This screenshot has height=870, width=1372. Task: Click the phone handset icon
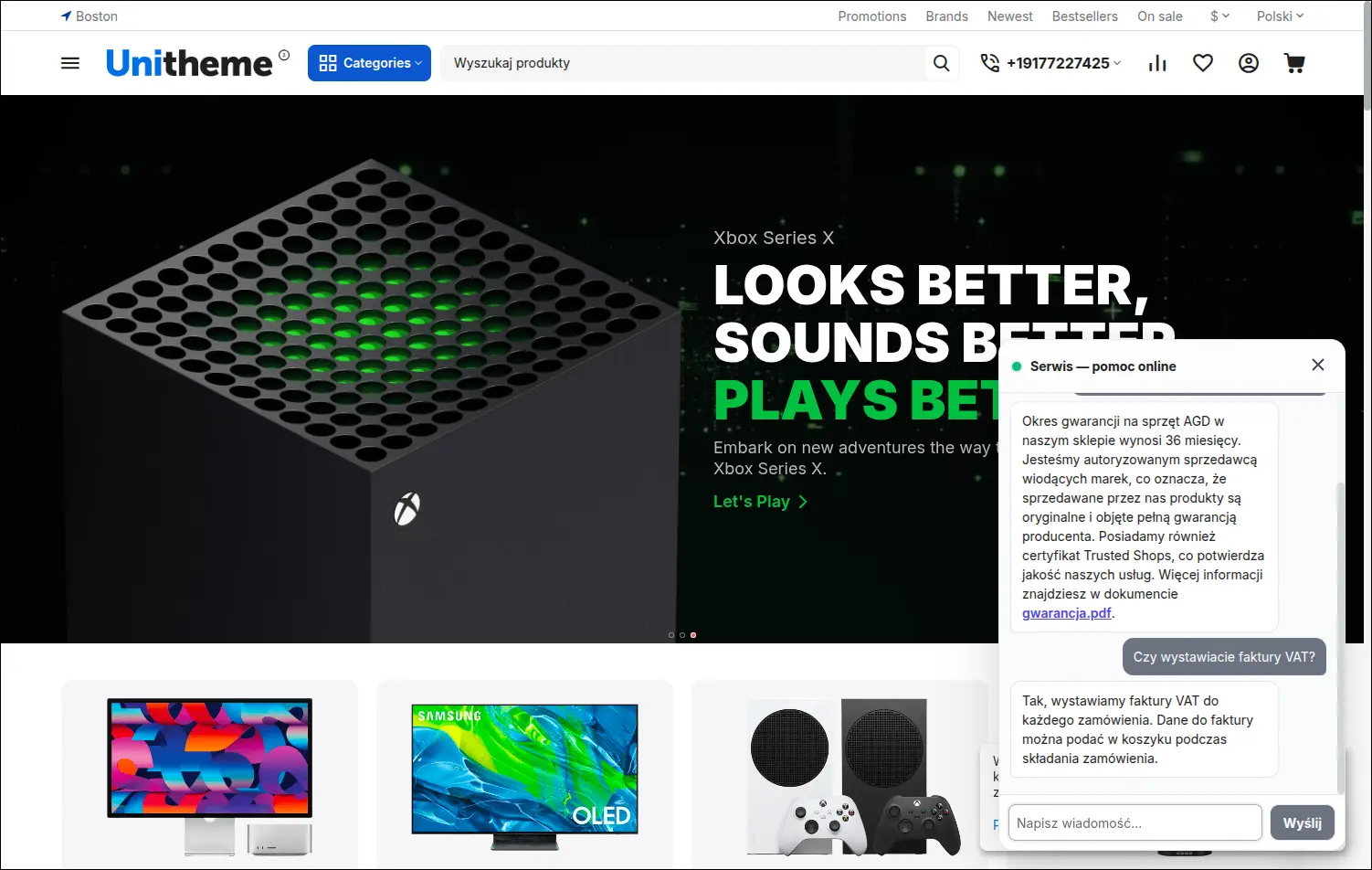coord(990,63)
